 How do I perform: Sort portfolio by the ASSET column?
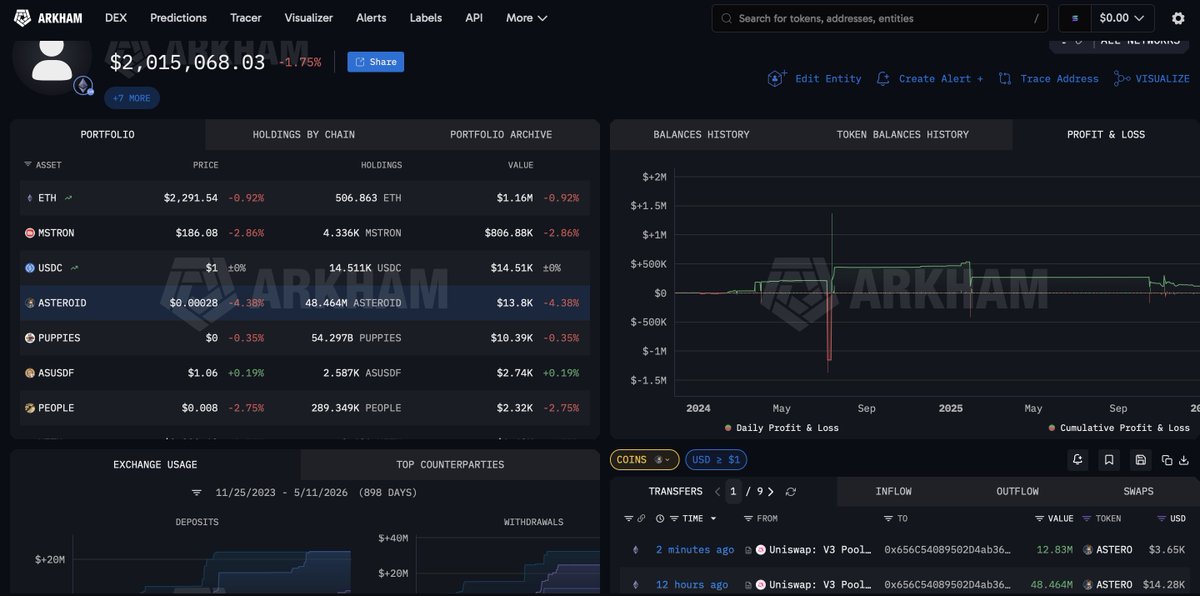coord(42,165)
